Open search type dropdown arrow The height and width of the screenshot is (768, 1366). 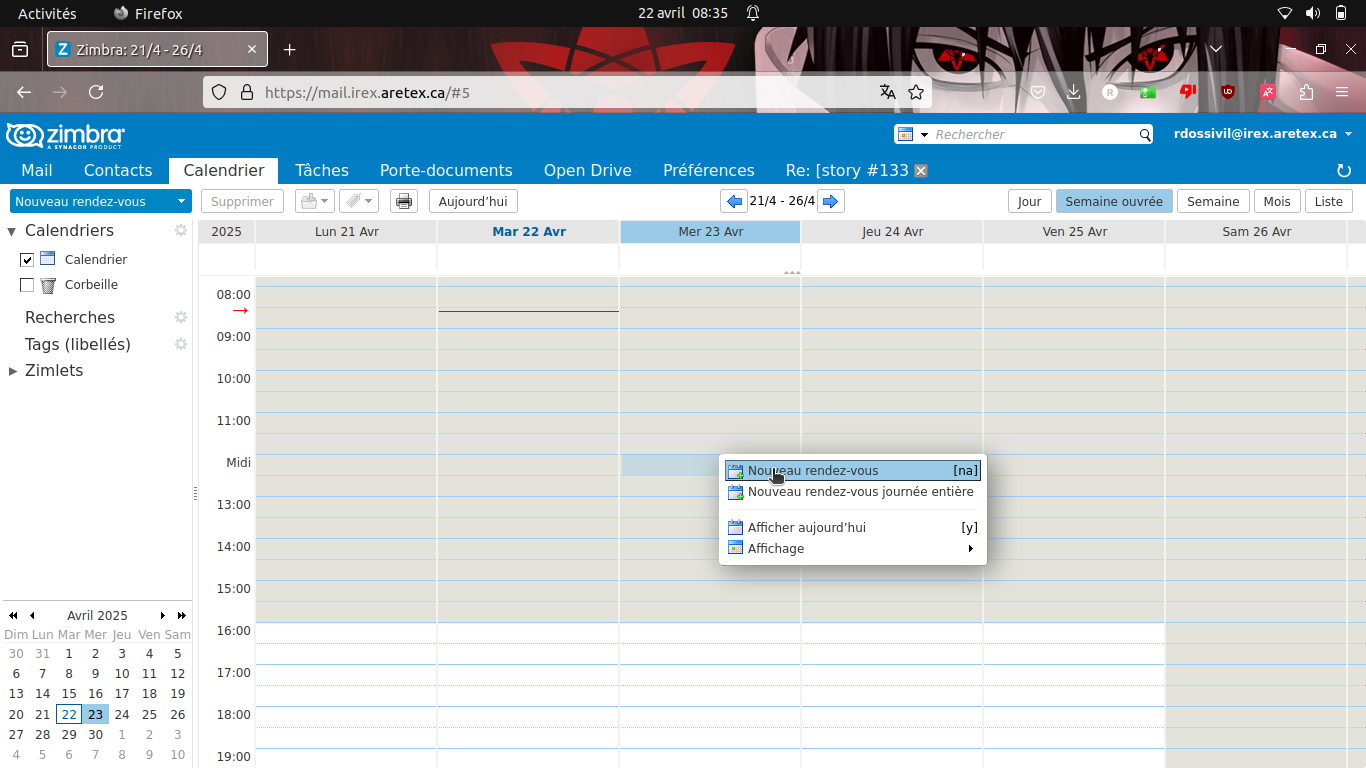924,134
